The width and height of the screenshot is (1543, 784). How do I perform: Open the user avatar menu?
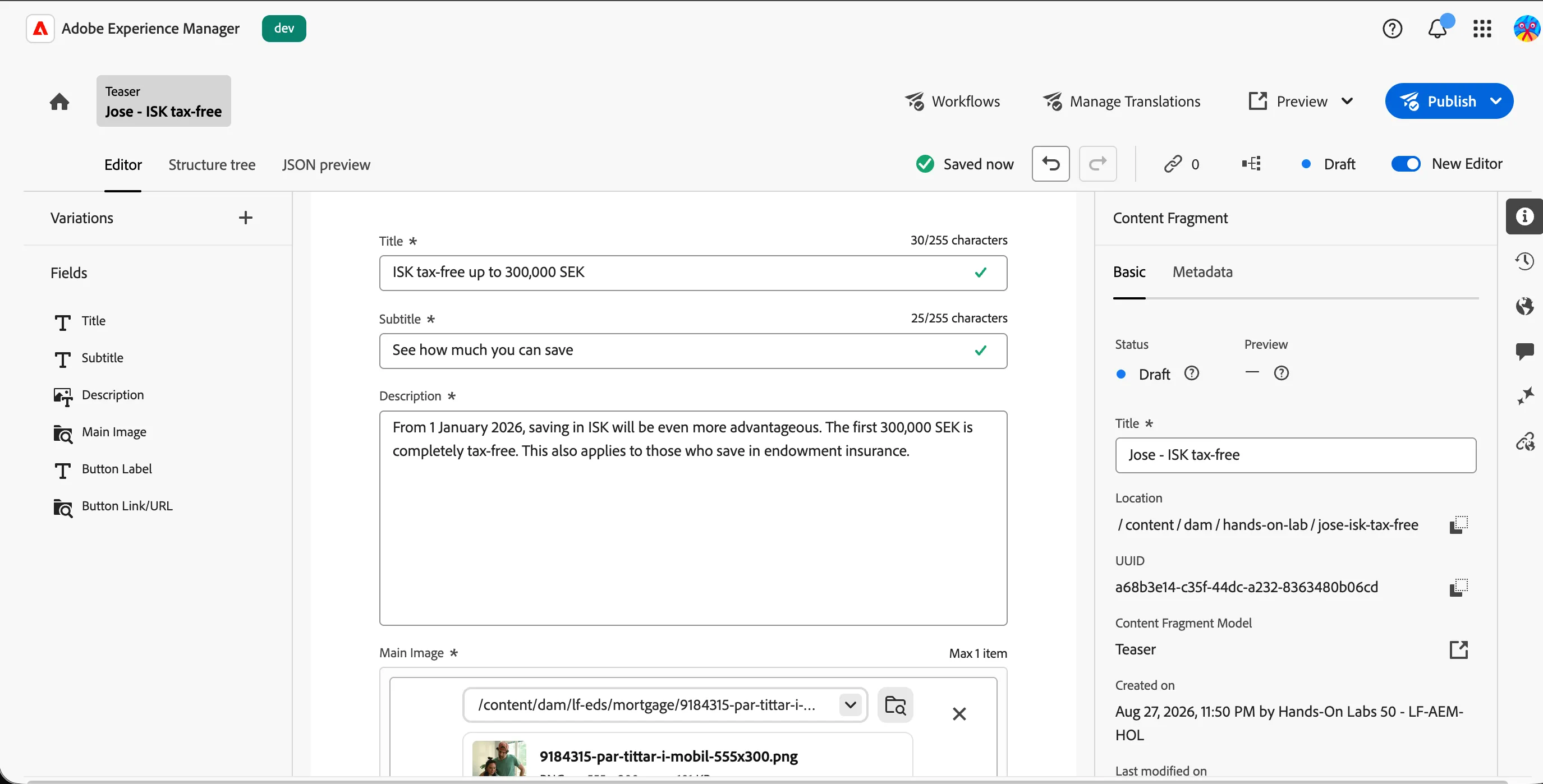pos(1526,29)
